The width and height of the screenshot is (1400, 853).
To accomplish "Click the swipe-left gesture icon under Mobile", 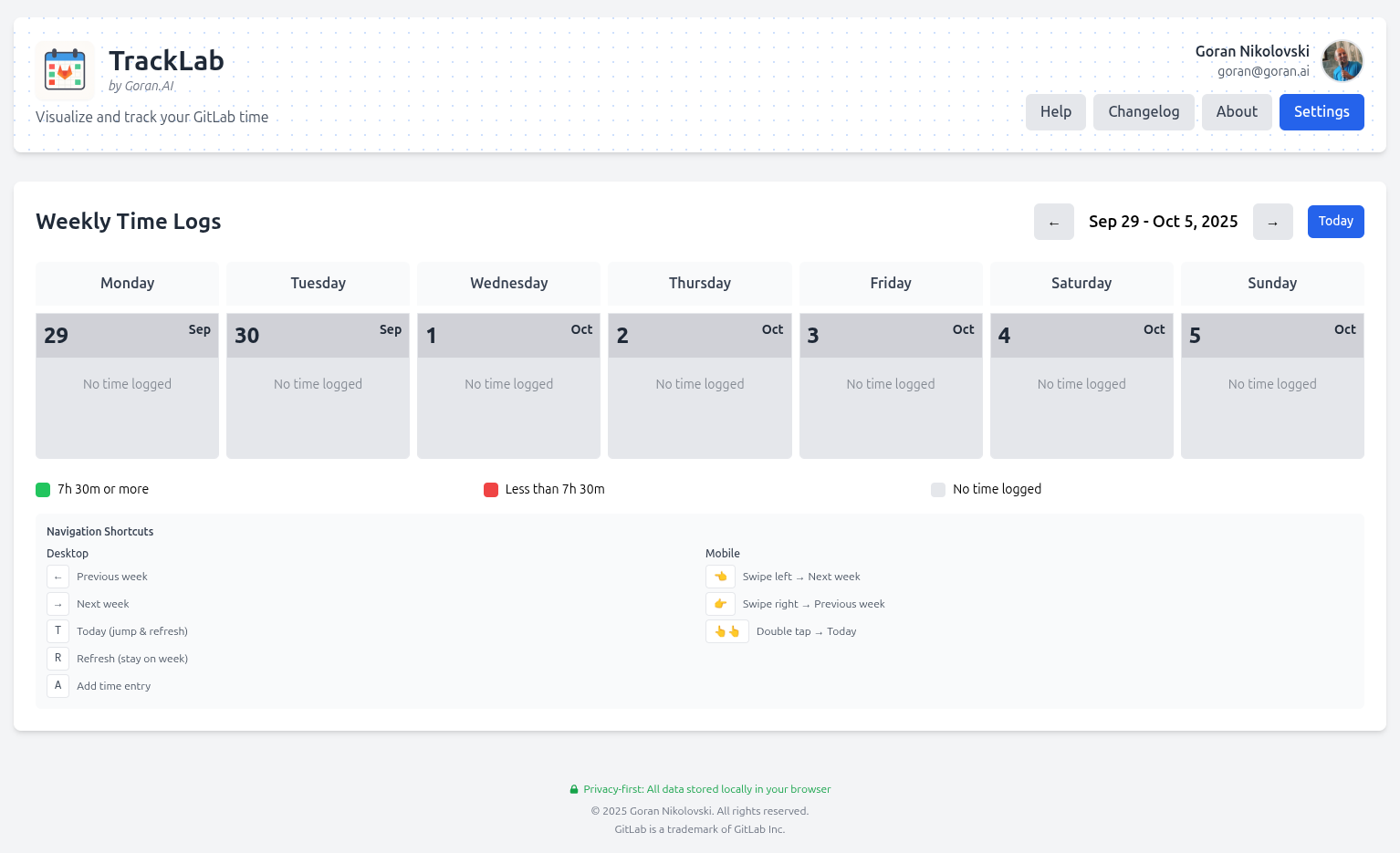I will (x=720, y=576).
